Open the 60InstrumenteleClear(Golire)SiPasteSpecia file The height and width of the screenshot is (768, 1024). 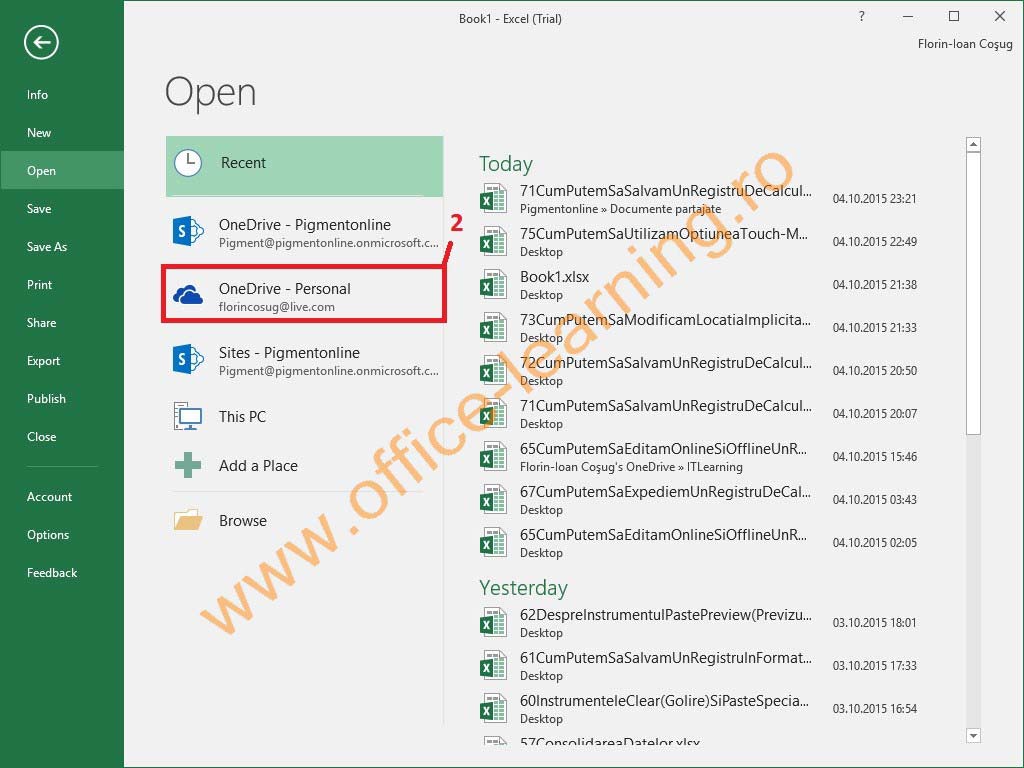point(699,709)
